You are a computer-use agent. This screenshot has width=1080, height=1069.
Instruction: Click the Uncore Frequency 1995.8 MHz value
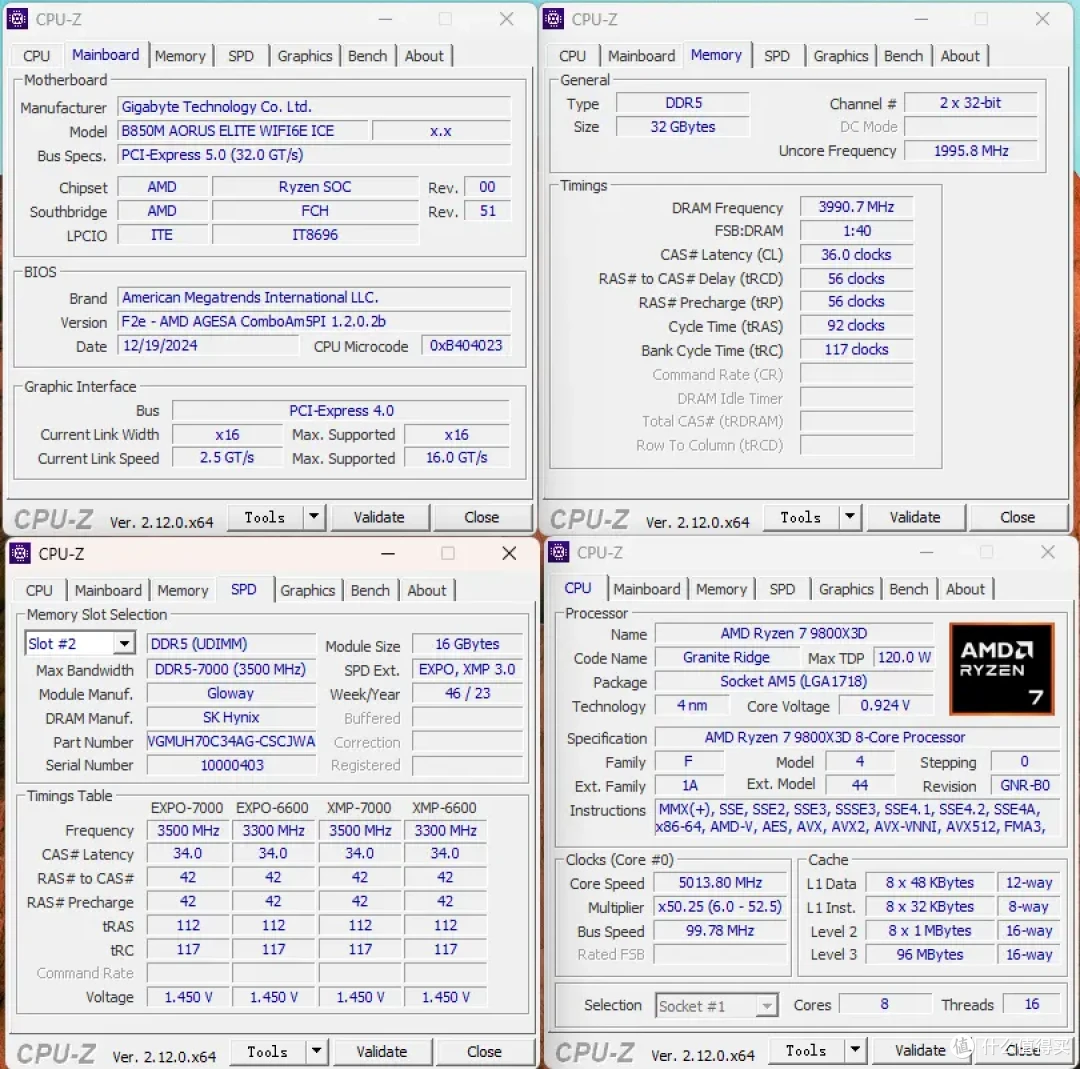pyautogui.click(x=970, y=150)
